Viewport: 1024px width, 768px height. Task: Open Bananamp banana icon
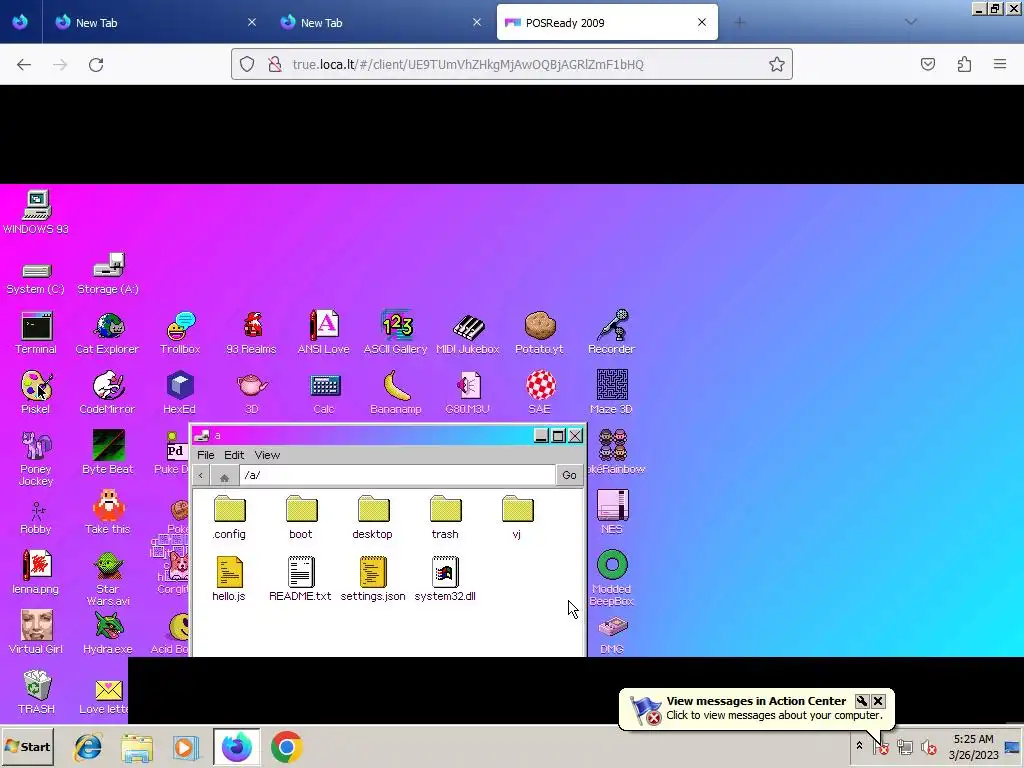click(396, 392)
